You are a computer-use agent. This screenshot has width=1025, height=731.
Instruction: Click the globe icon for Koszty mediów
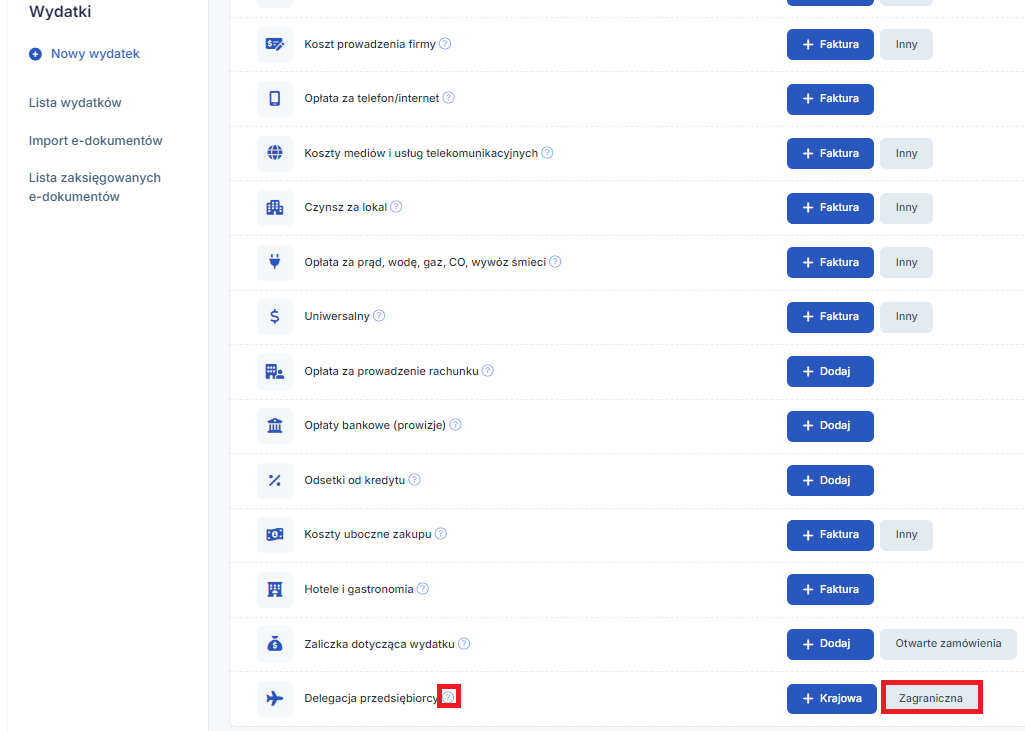coord(275,153)
